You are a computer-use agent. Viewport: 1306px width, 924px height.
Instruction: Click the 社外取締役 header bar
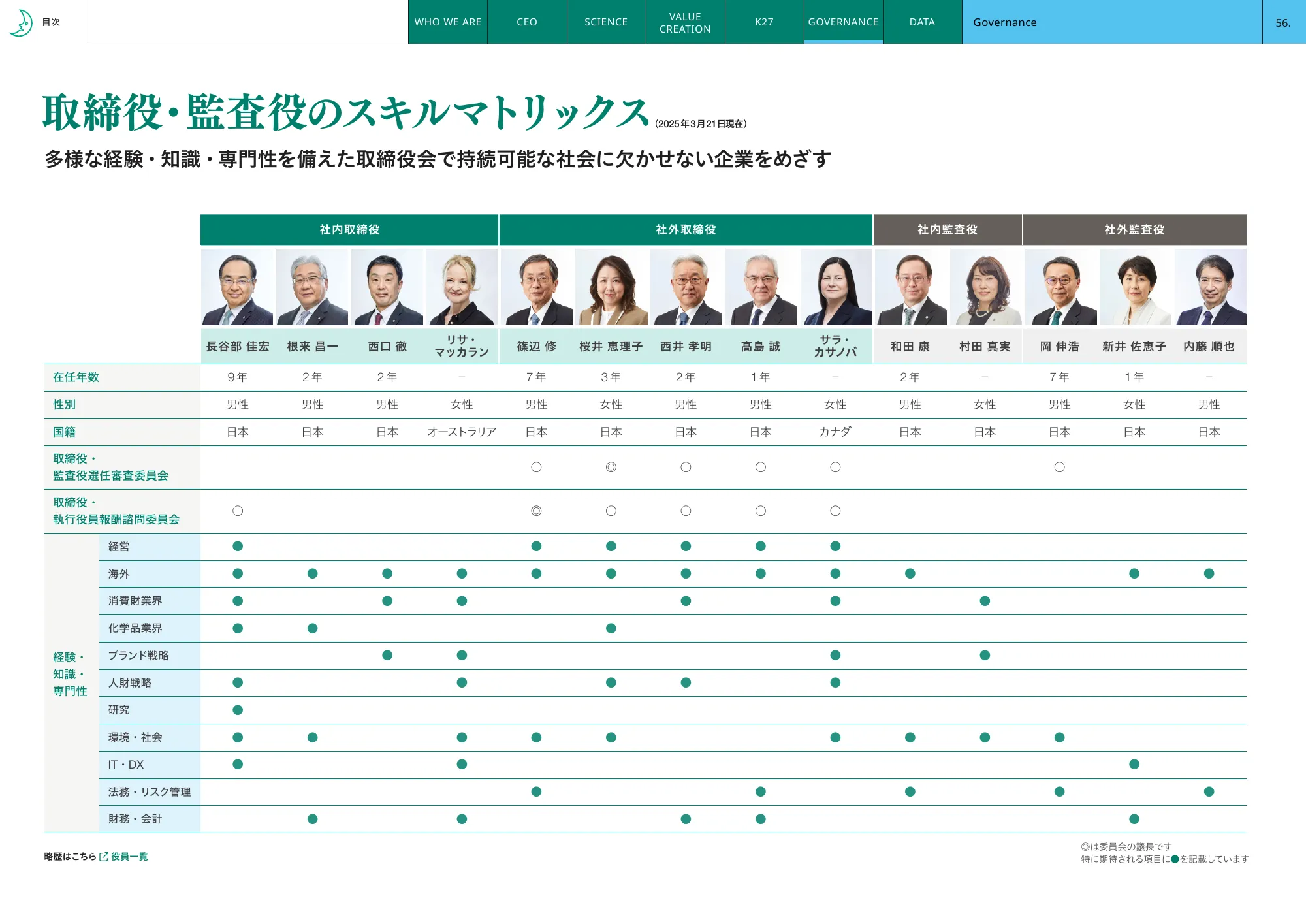[x=685, y=229]
